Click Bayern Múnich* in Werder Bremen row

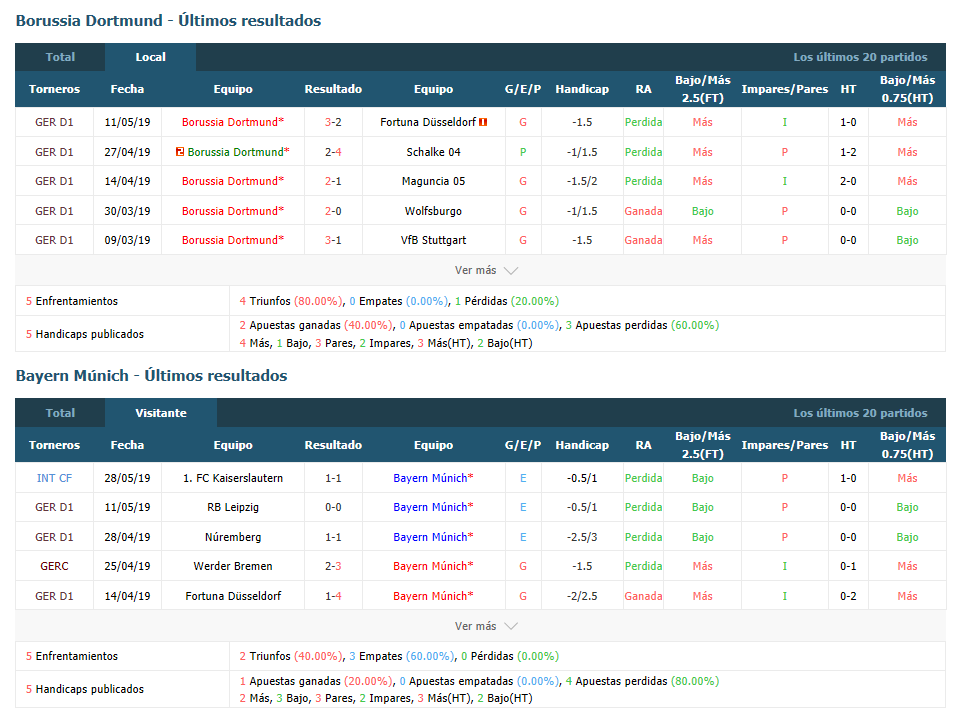click(x=433, y=567)
